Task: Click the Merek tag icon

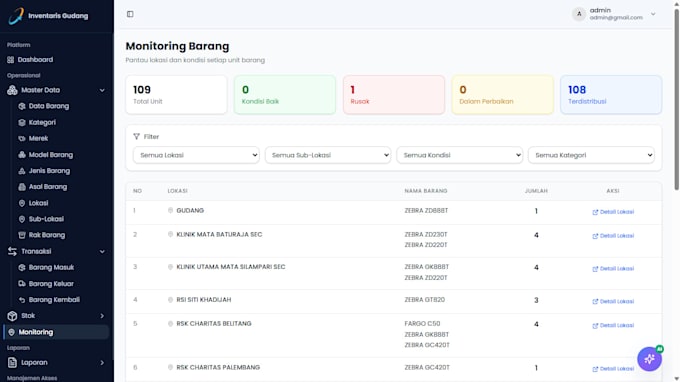Action: click(x=22, y=139)
